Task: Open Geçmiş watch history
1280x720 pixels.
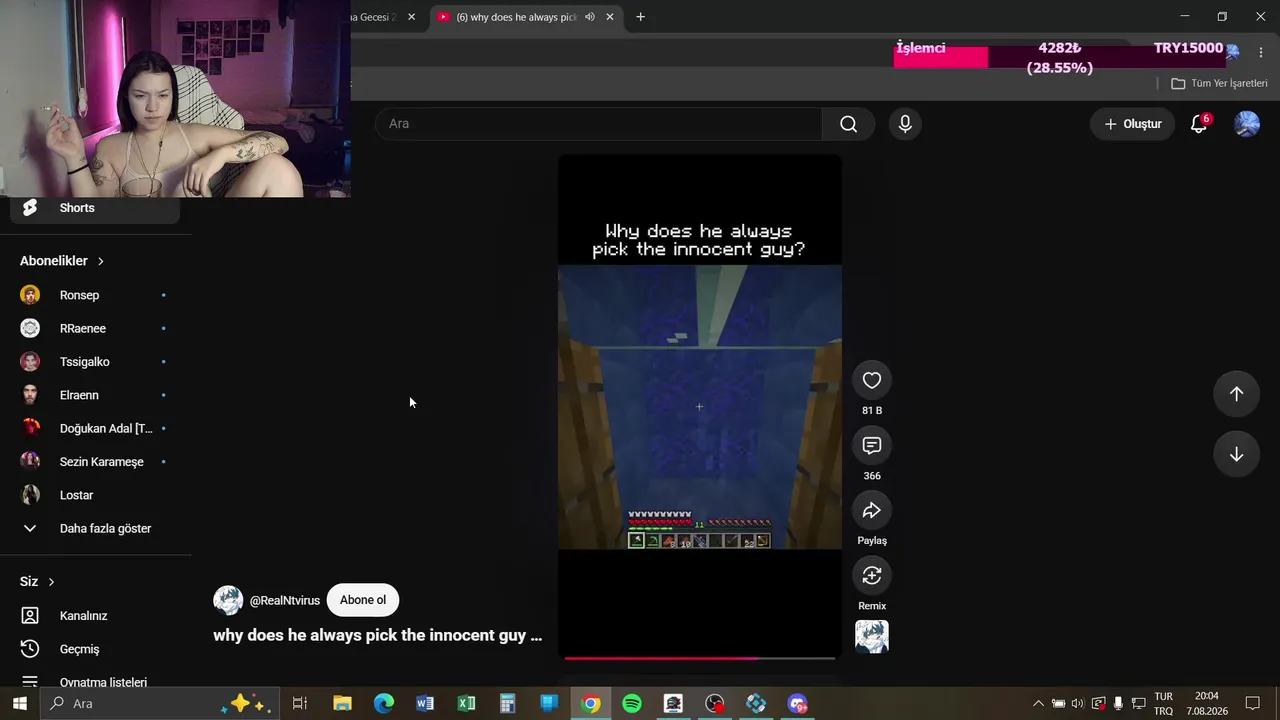Action: 96,649
